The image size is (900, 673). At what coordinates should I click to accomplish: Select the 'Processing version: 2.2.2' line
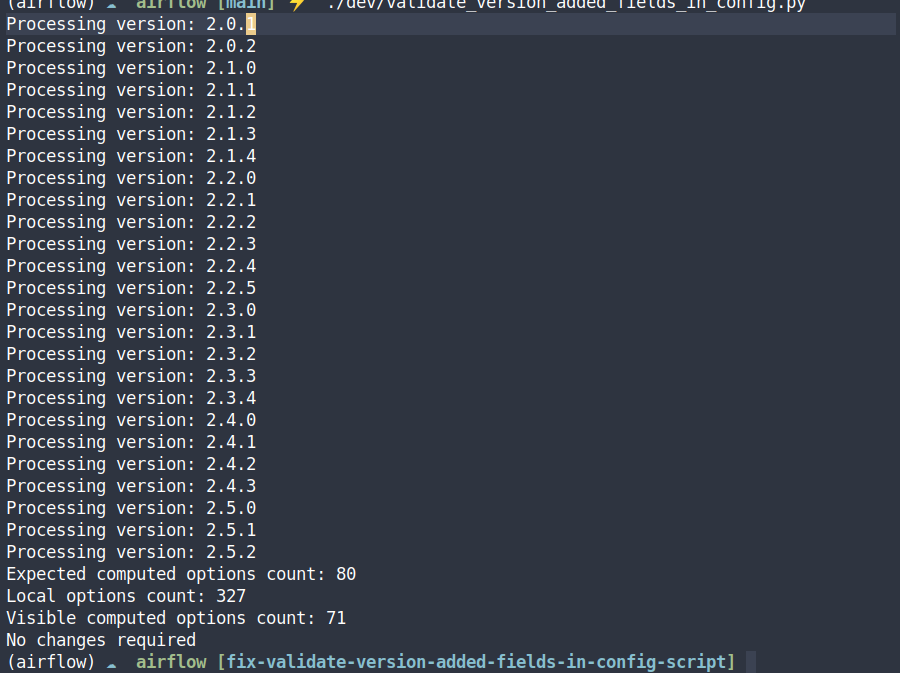coord(131,222)
